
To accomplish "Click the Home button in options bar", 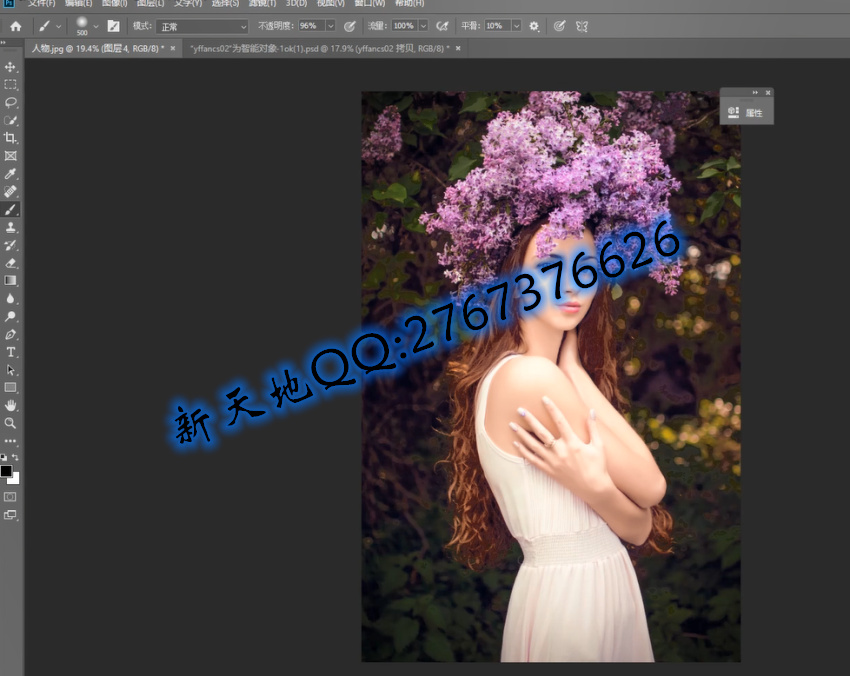I will pos(15,26).
